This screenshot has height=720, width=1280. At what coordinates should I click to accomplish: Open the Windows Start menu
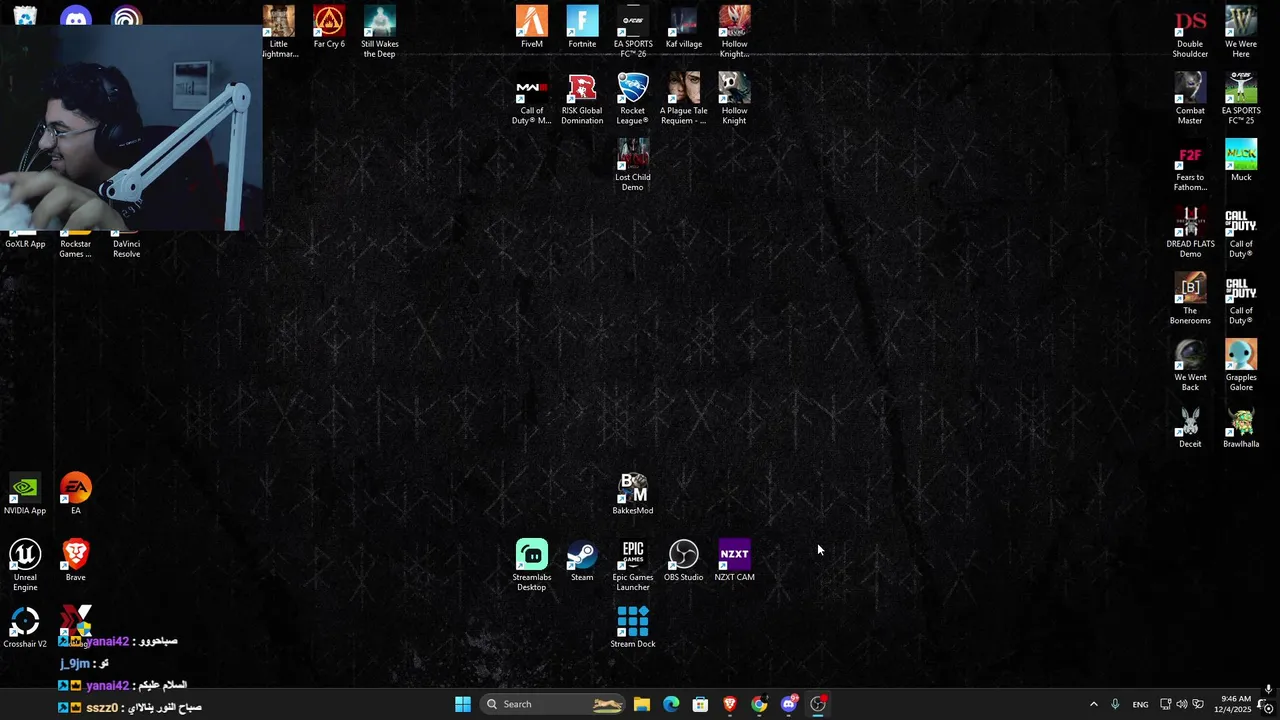tap(463, 704)
